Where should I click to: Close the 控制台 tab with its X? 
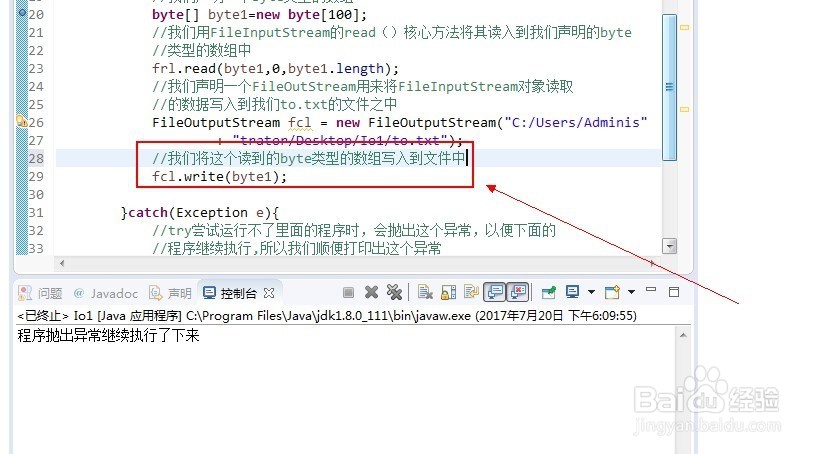tap(269, 293)
